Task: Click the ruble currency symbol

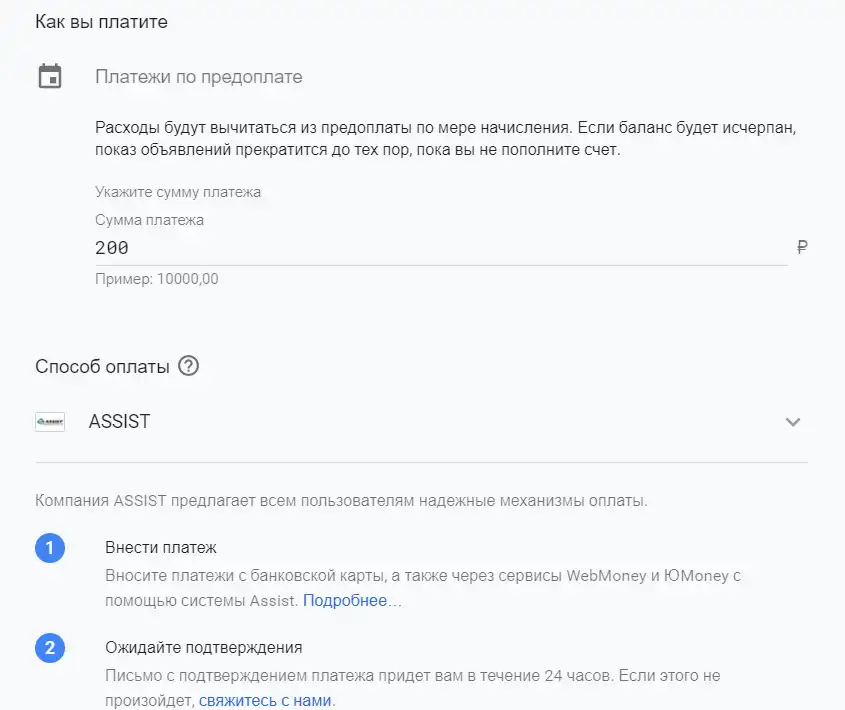Action: pyautogui.click(x=802, y=247)
